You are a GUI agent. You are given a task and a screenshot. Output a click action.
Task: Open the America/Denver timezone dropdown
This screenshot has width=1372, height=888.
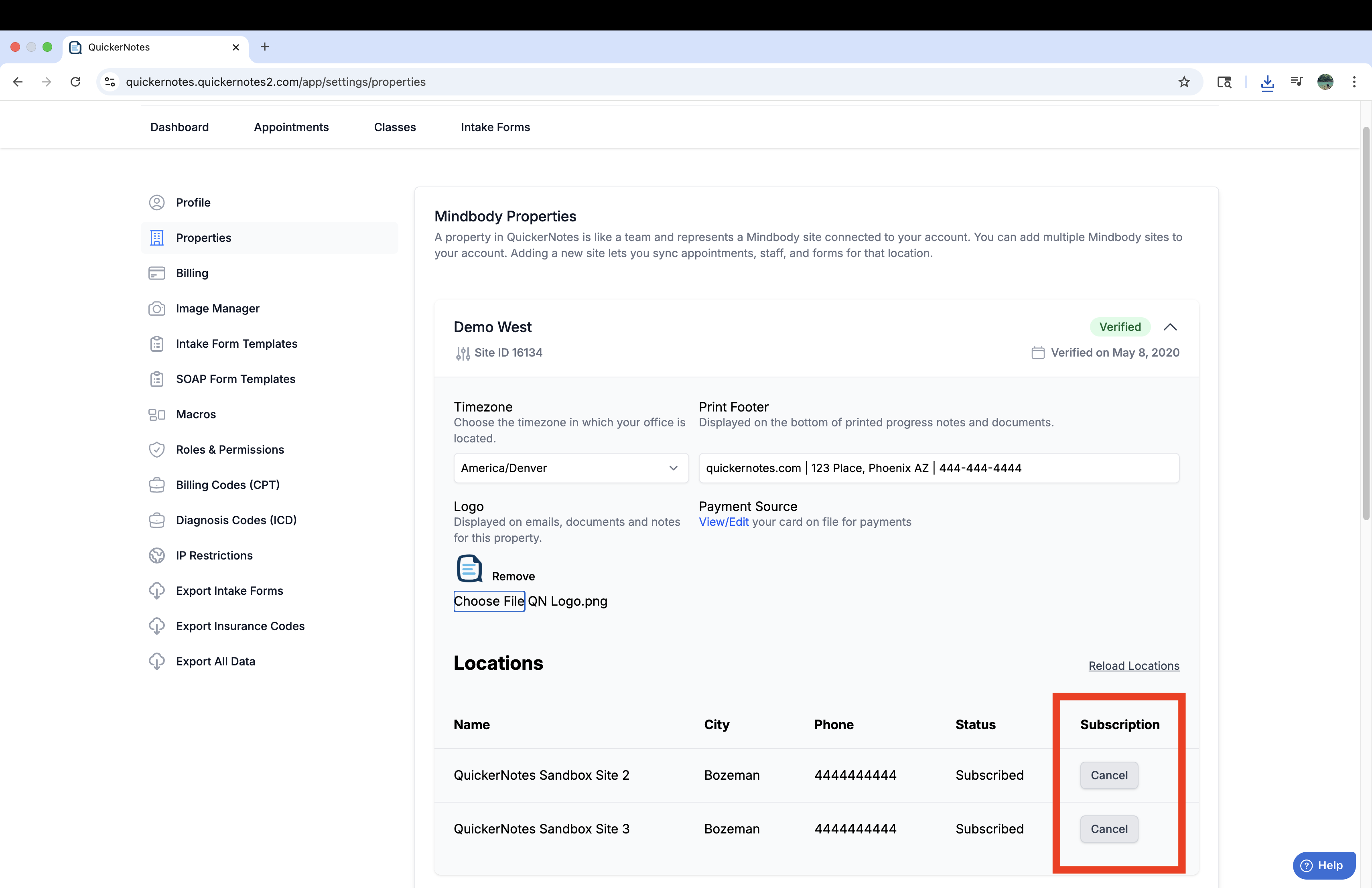[570, 468]
